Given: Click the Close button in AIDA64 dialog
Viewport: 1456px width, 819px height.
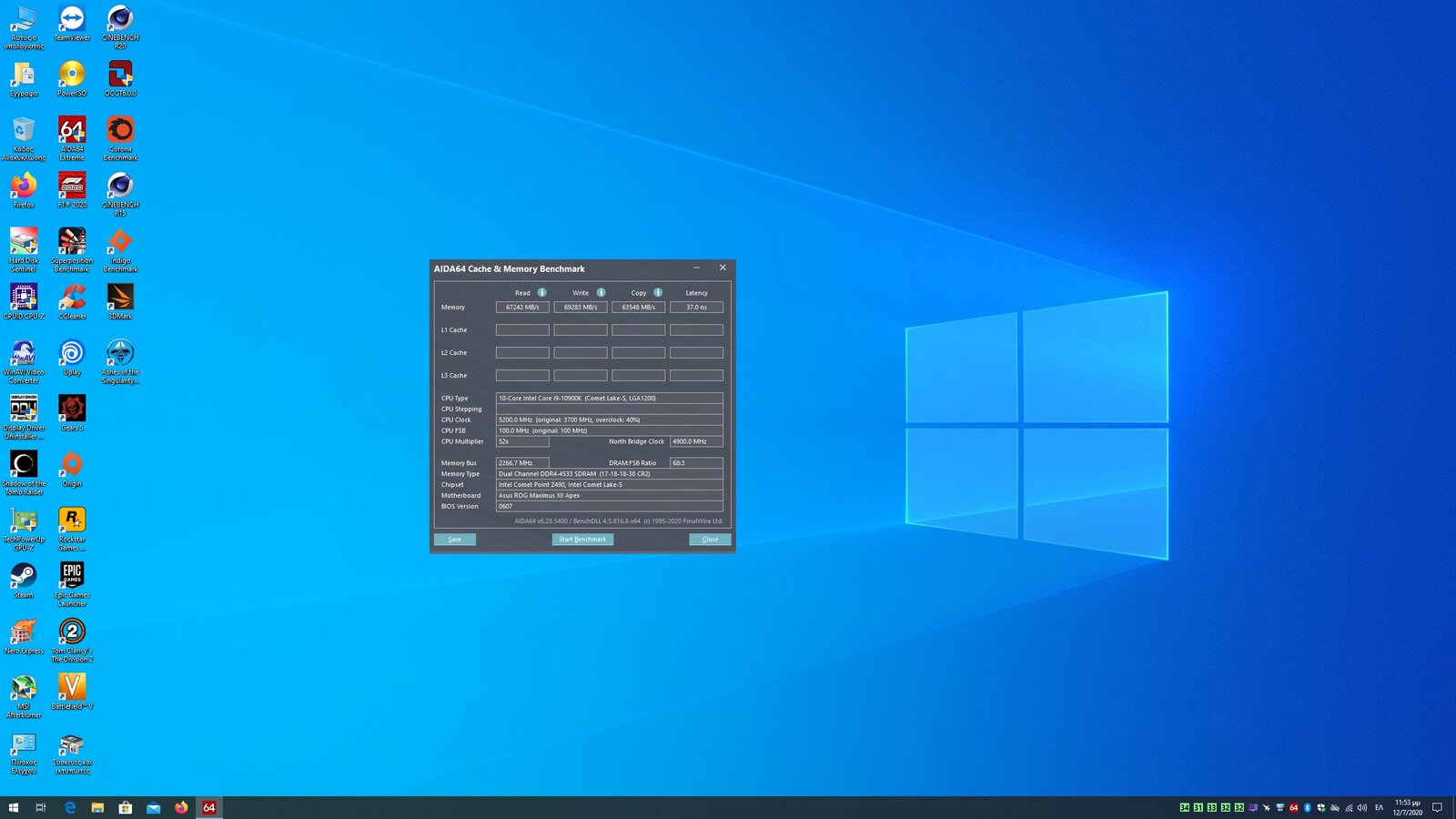Looking at the screenshot, I should (710, 540).
